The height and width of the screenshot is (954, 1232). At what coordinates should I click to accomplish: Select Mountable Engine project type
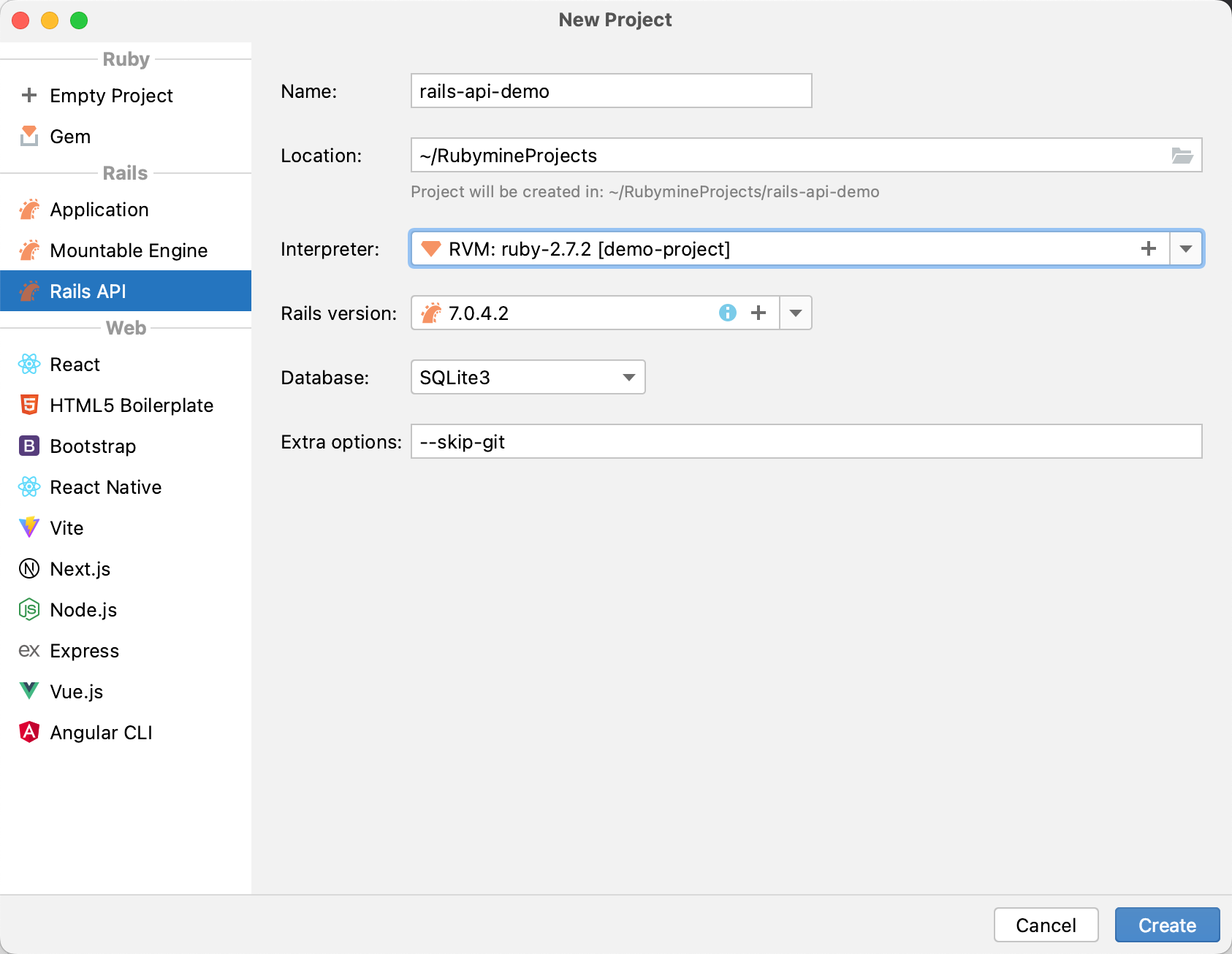point(126,250)
